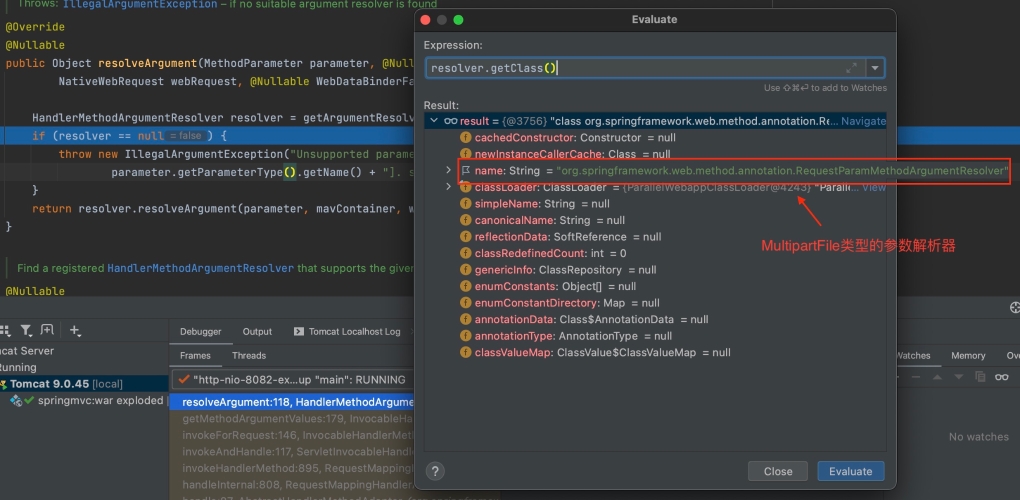Screen dimensions: 1020x500
Task: Expand the classLoader field node
Action: (x=449, y=187)
